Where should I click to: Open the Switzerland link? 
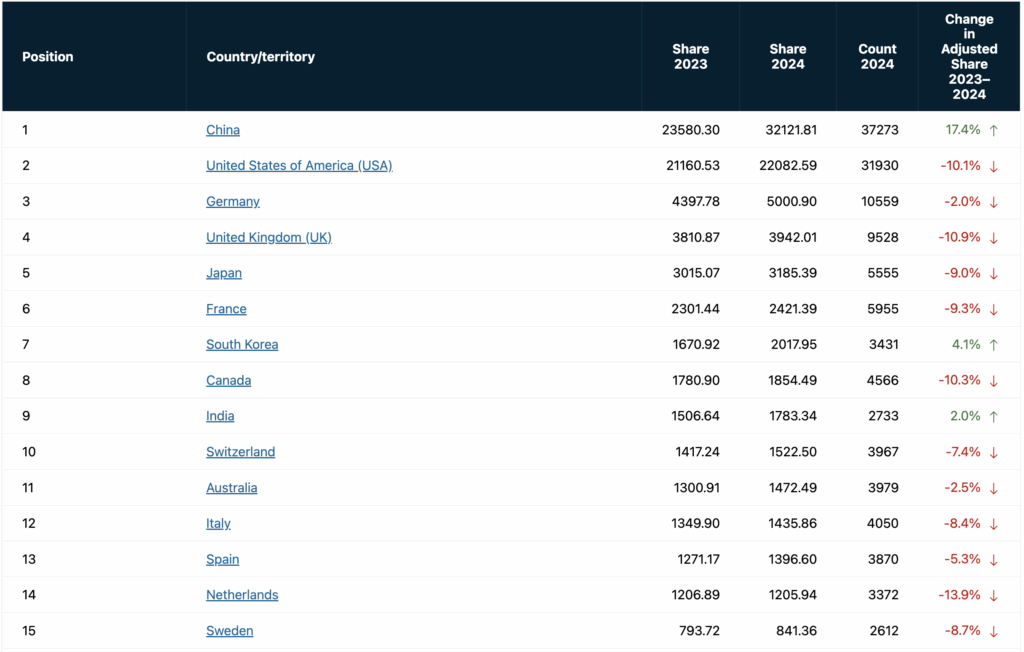(x=240, y=452)
